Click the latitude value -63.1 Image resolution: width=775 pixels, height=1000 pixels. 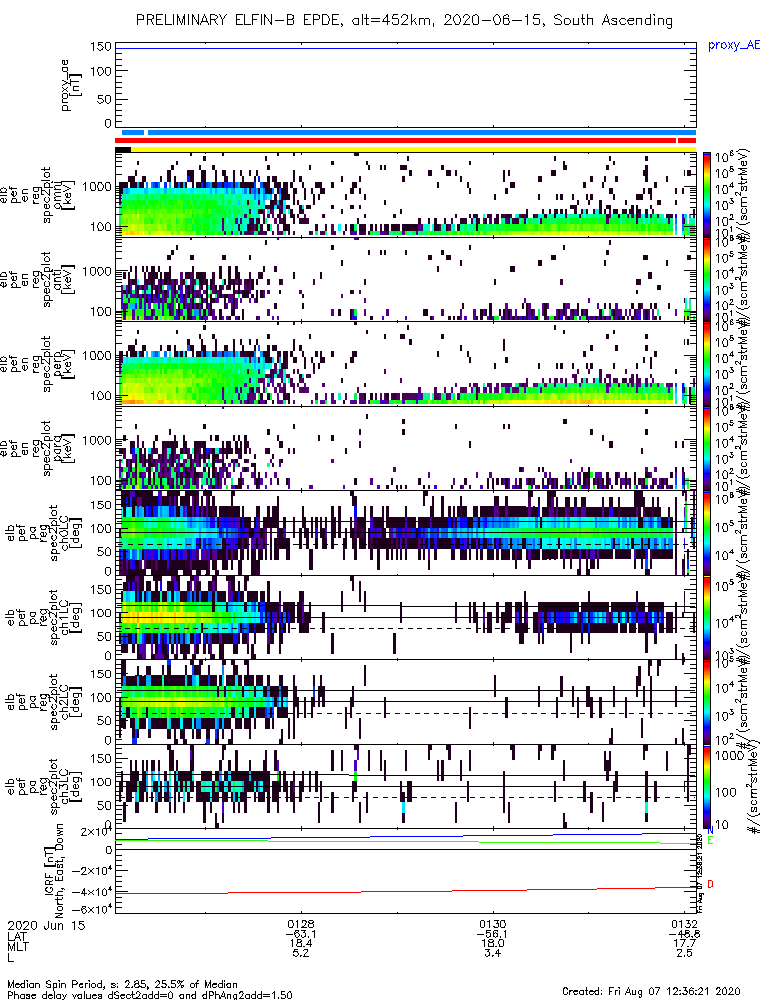(300, 934)
